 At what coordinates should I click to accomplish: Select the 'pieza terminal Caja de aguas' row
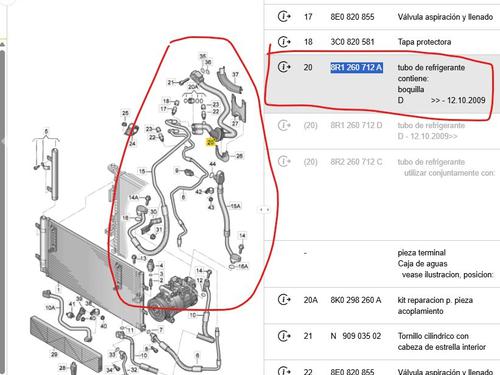click(382, 264)
